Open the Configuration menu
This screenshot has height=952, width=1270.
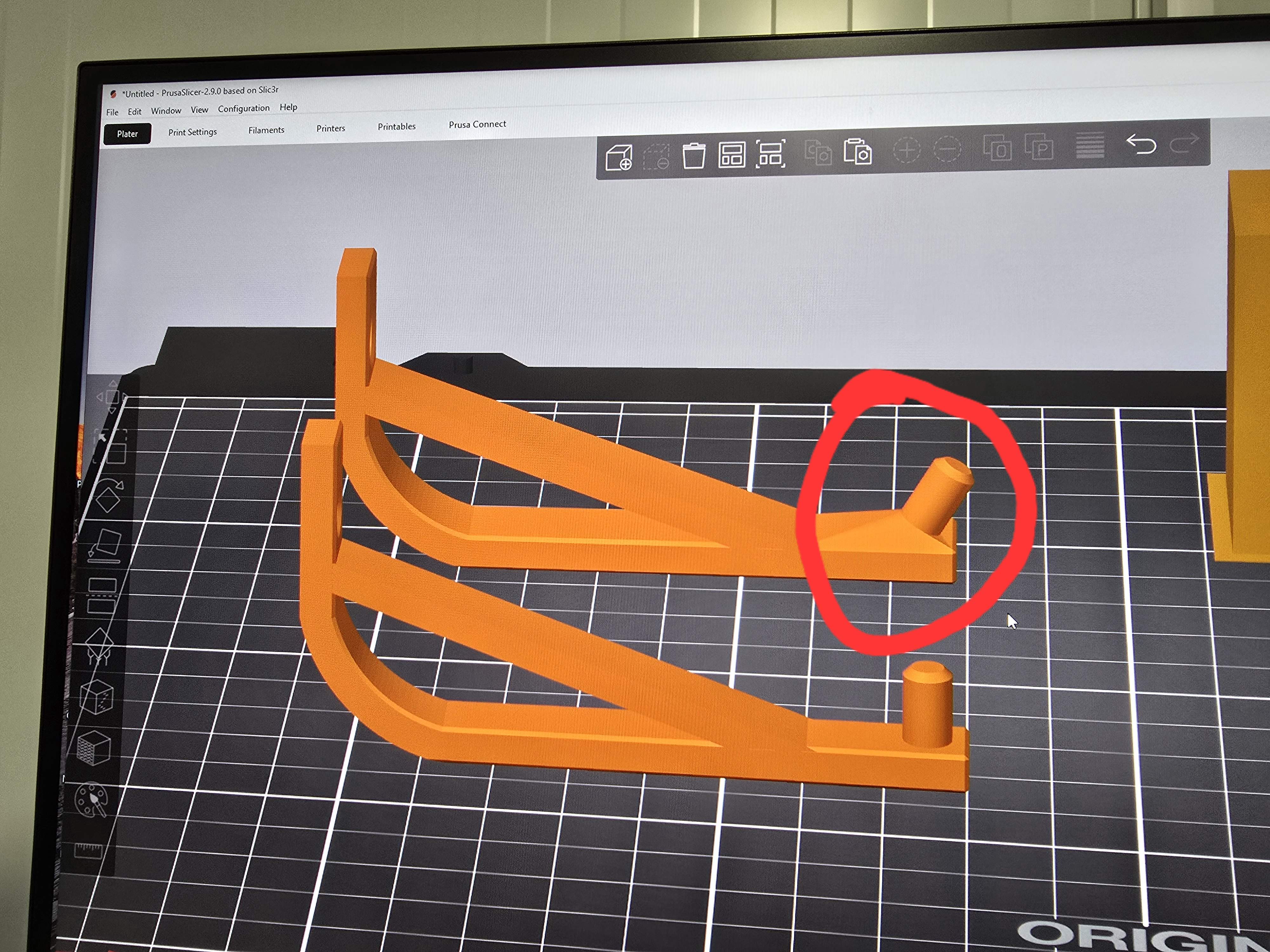point(244,109)
